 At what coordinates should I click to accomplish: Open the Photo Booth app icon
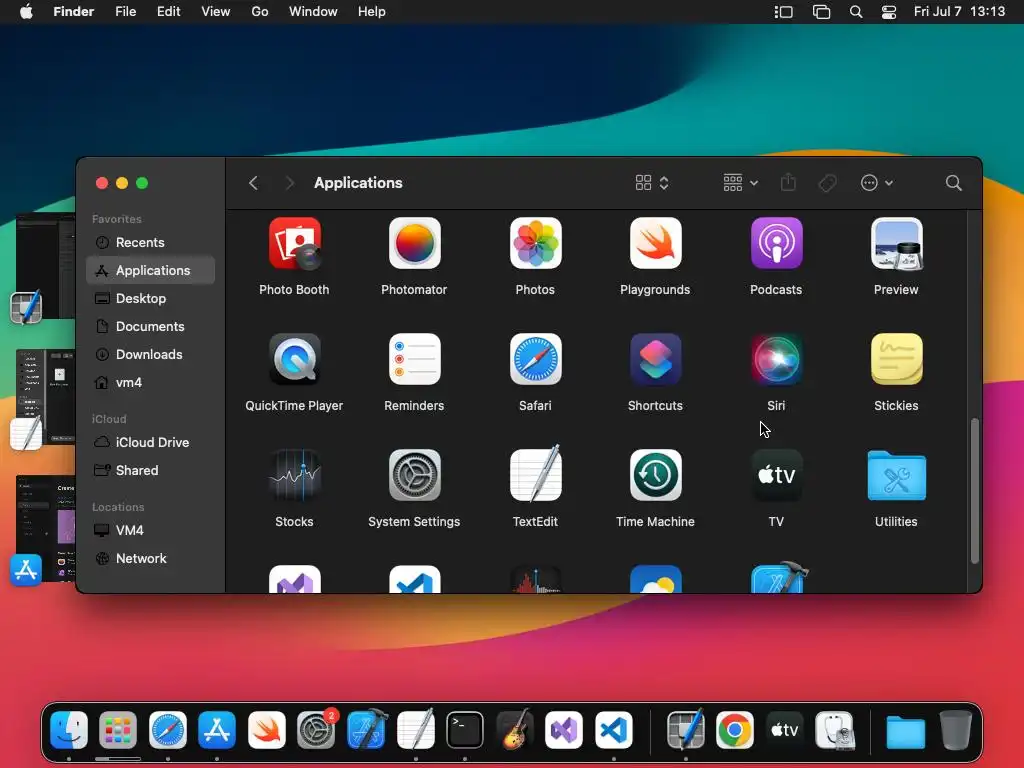coord(295,244)
